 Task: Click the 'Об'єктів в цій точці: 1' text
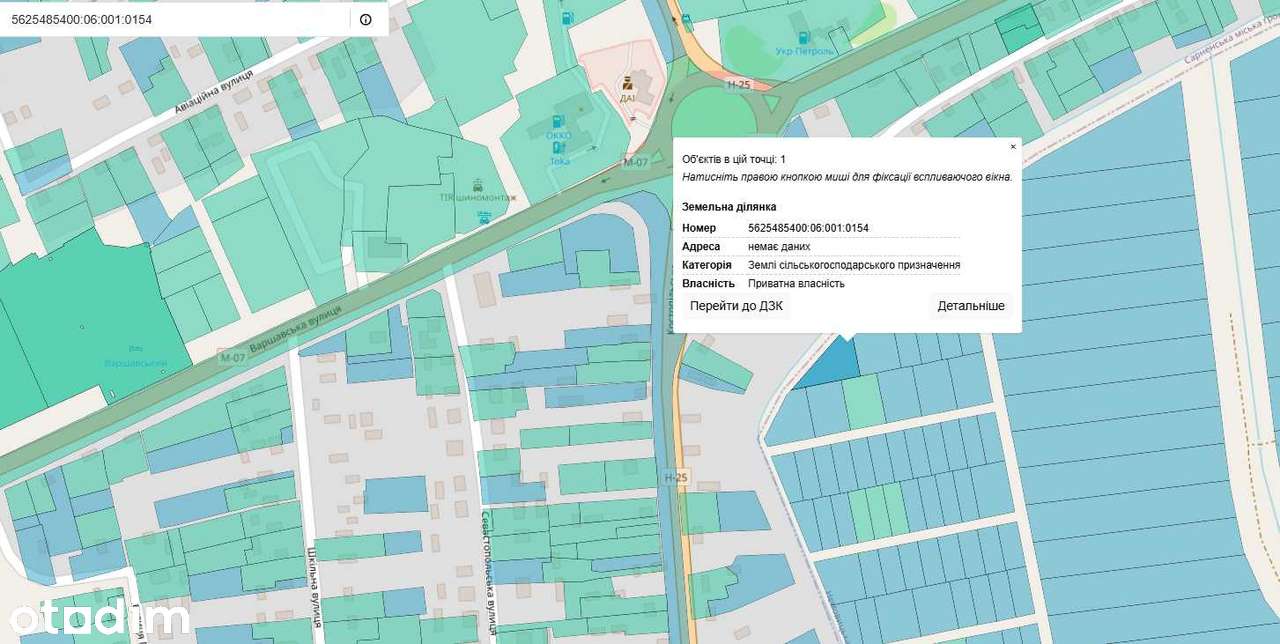734,159
